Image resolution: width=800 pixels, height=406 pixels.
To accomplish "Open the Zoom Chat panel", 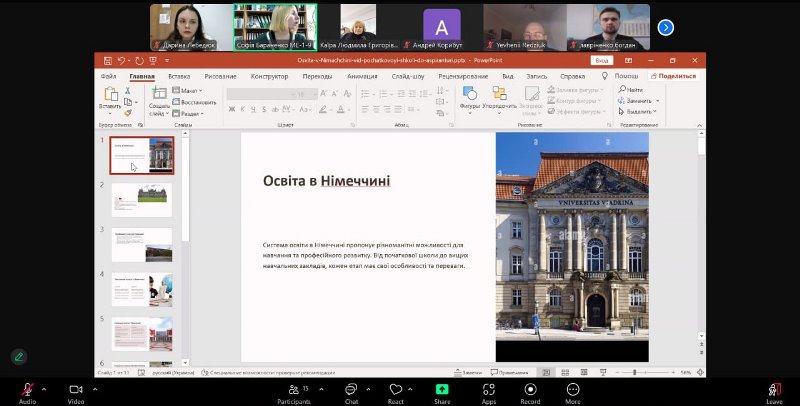I will 351,388.
